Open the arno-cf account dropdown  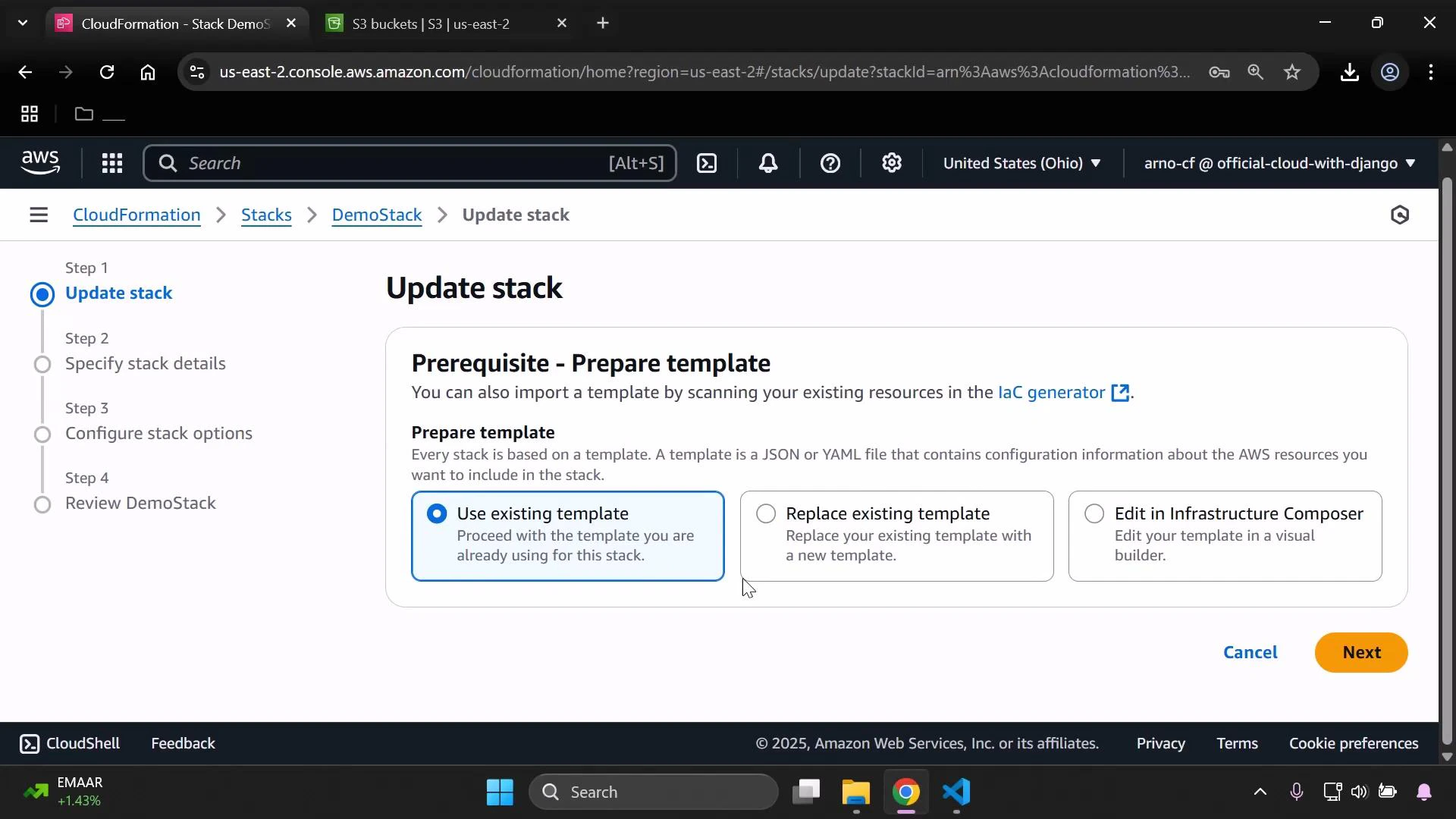click(1278, 163)
